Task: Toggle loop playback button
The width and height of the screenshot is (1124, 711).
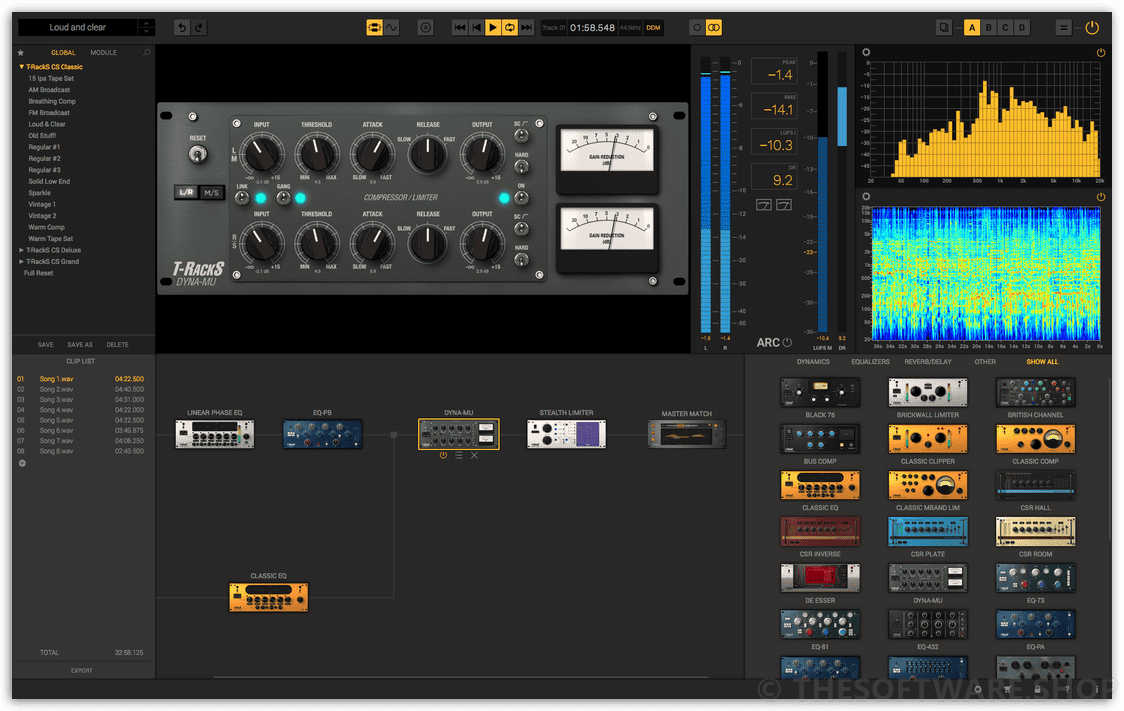Action: coord(510,27)
